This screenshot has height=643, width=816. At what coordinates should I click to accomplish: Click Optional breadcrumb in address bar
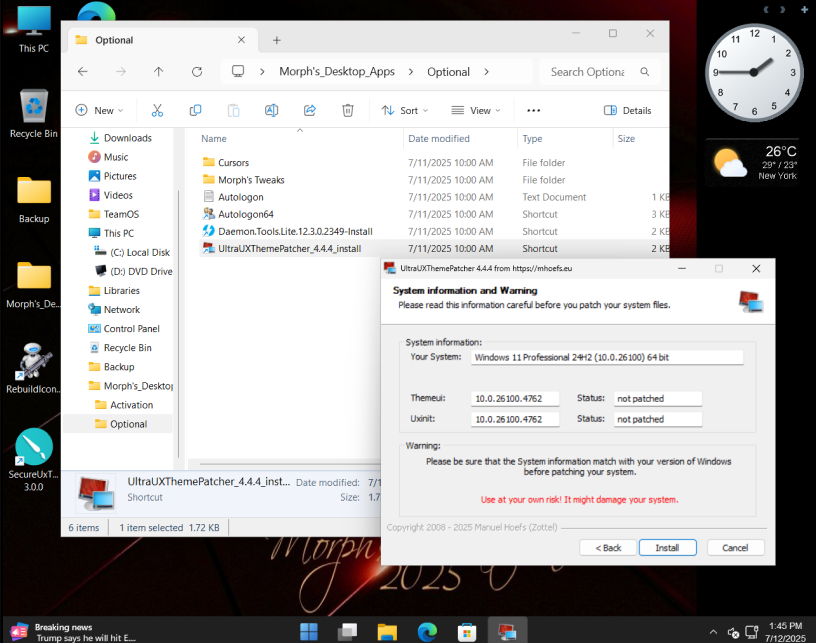click(448, 72)
